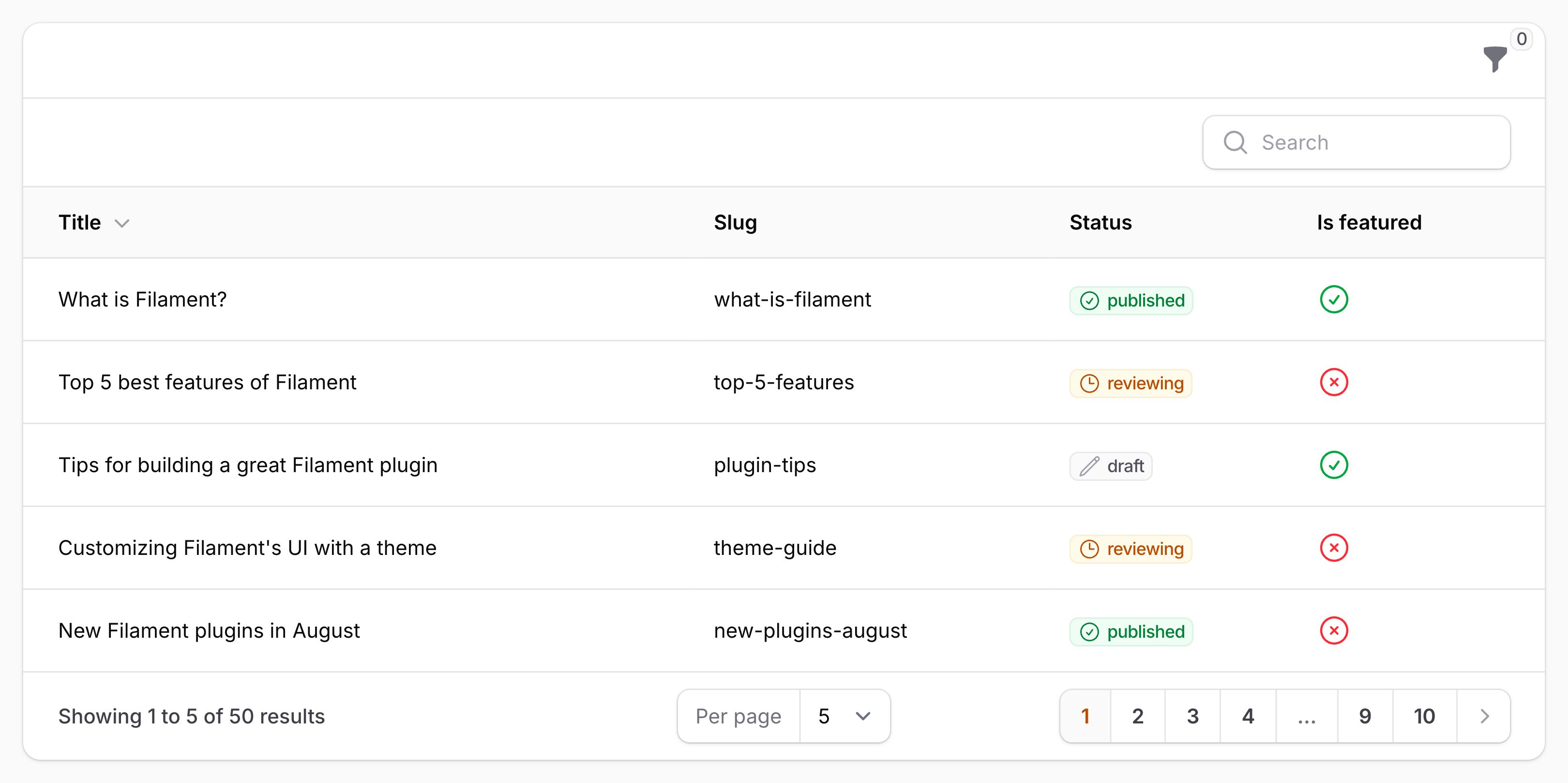Image resolution: width=1568 pixels, height=783 pixels.
Task: Click the featured check icon for What is Filament?
Action: tap(1334, 300)
